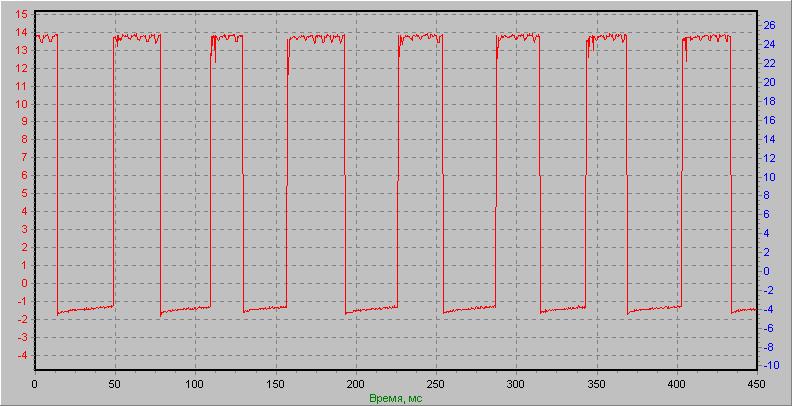792x406 pixels.
Task: Click the 100 tick on the time axis
Action: (x=195, y=384)
